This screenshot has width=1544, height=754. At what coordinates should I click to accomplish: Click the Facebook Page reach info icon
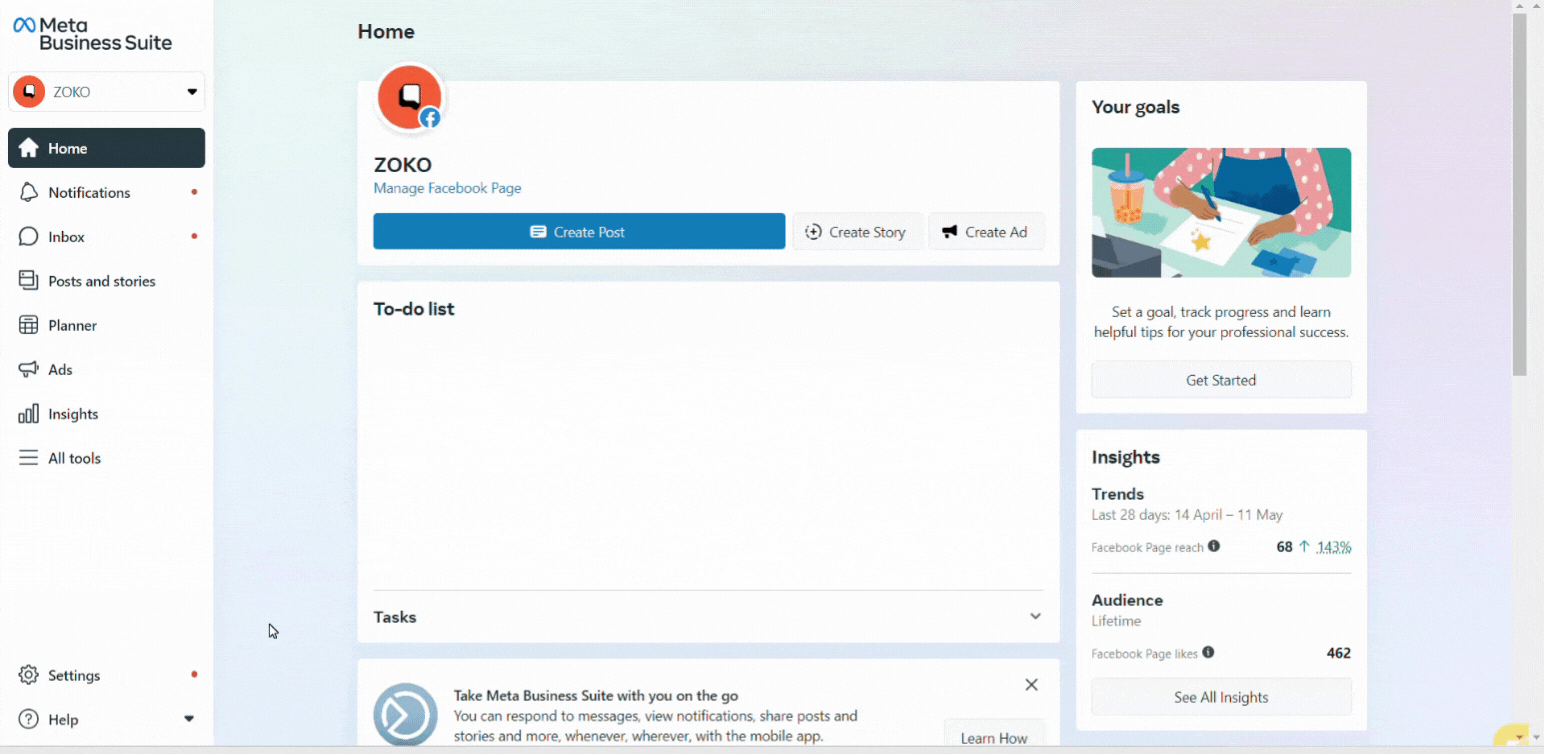pyautogui.click(x=1214, y=546)
